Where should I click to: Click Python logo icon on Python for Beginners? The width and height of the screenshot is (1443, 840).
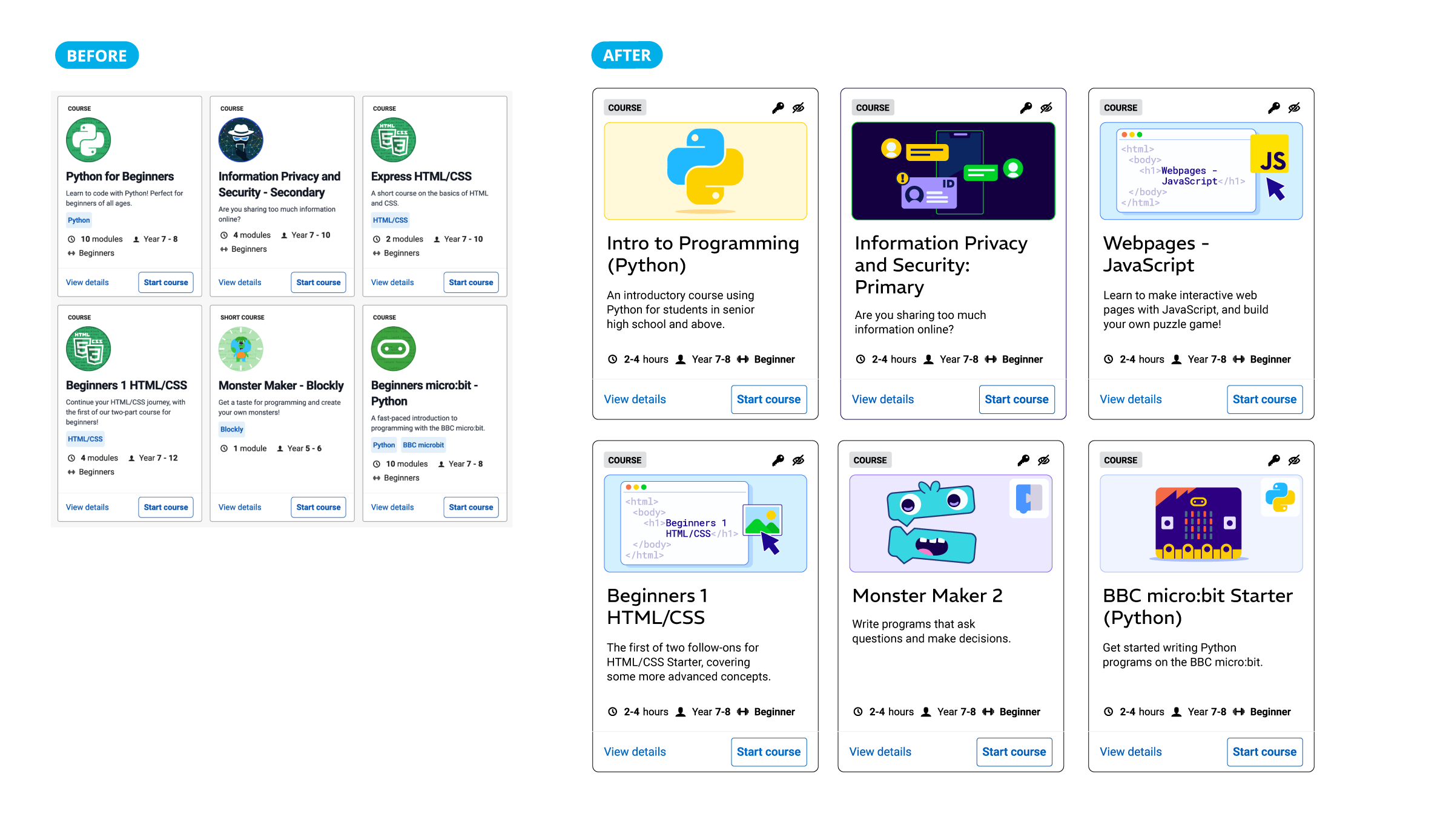88,140
